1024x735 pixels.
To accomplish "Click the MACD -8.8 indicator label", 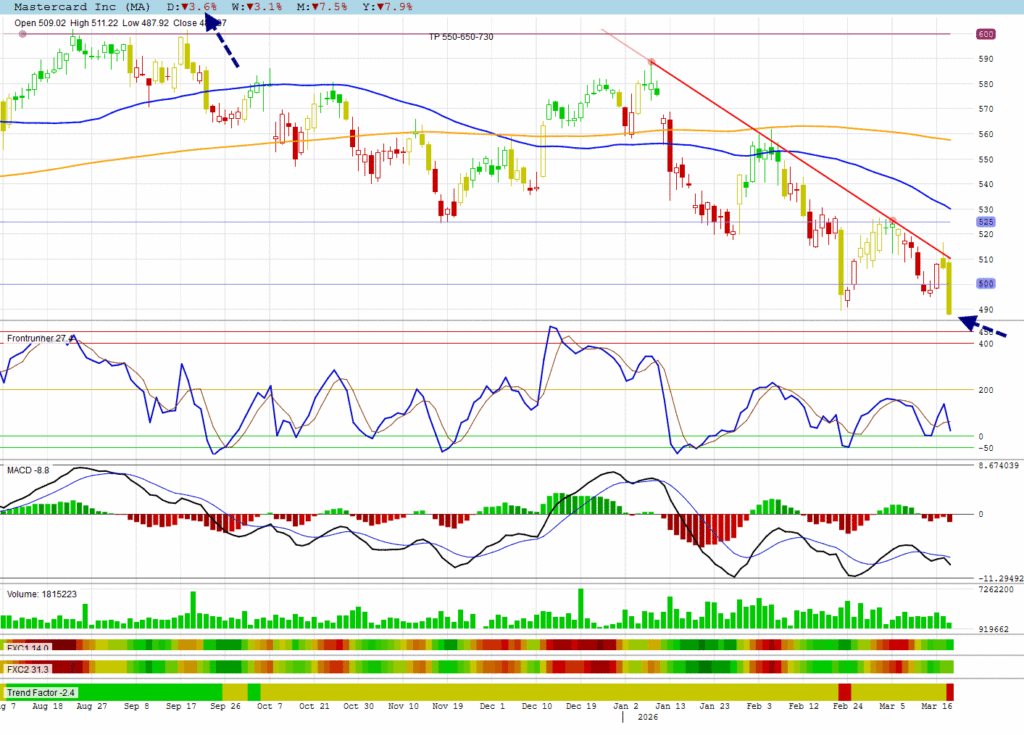I will point(28,469).
